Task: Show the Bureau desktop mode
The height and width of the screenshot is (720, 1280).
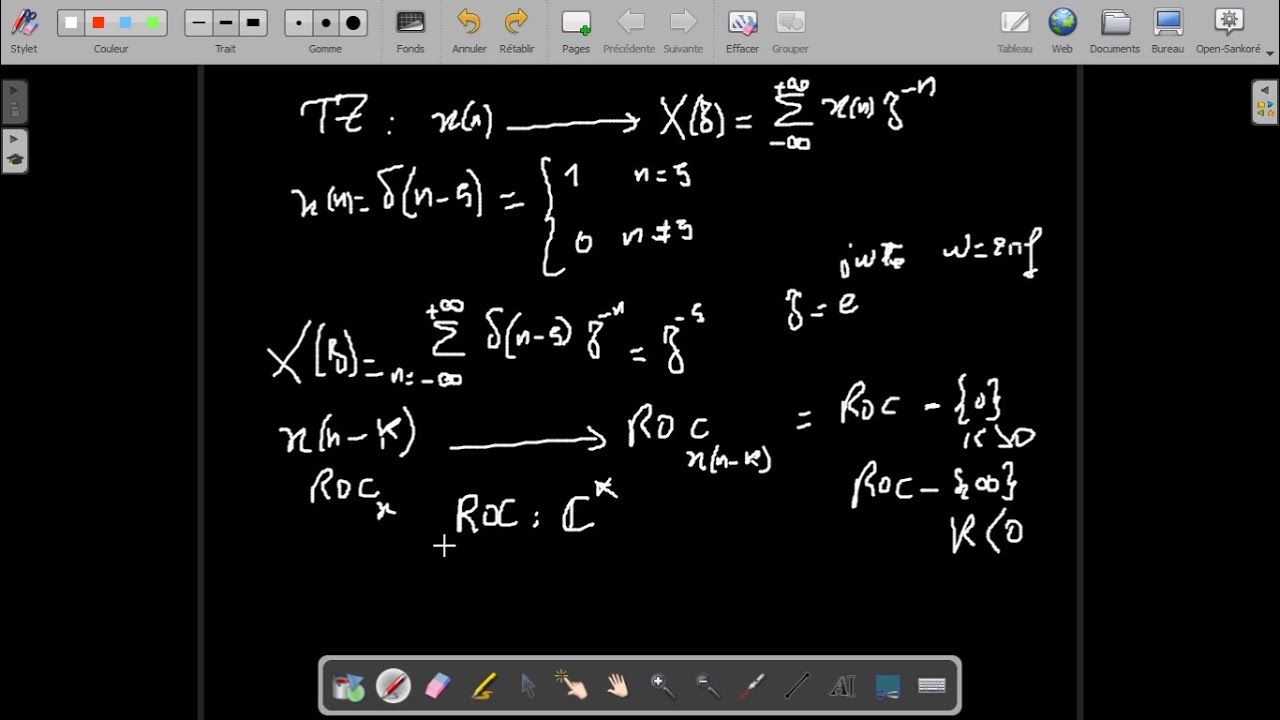Action: pyautogui.click(x=1167, y=30)
